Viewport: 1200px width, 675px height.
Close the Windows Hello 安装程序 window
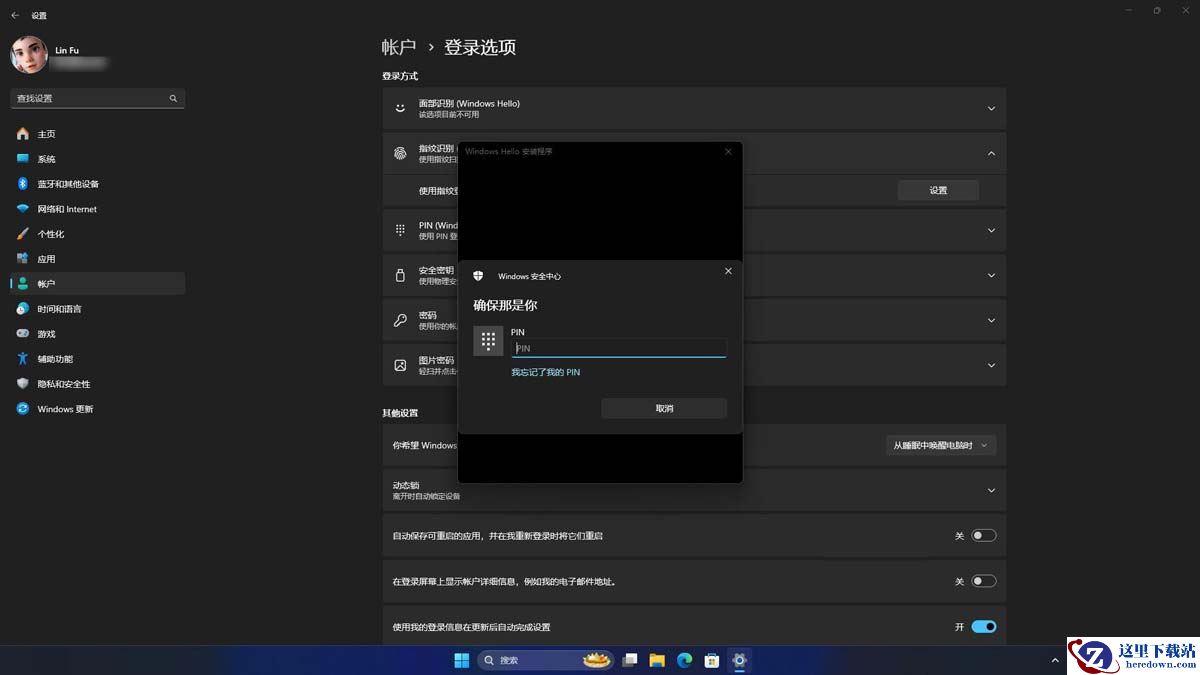[x=728, y=151]
